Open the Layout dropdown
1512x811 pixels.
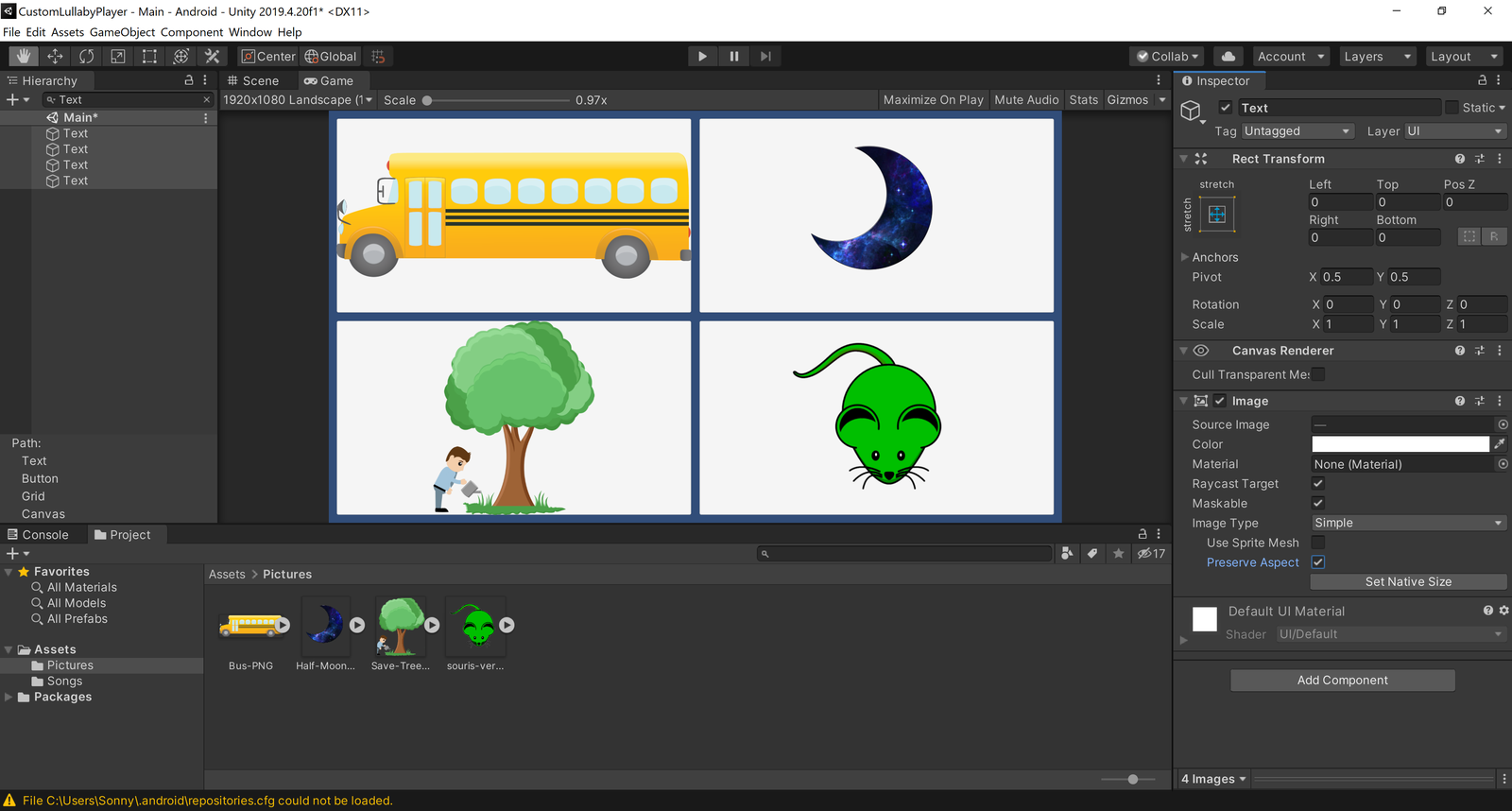1463,57
